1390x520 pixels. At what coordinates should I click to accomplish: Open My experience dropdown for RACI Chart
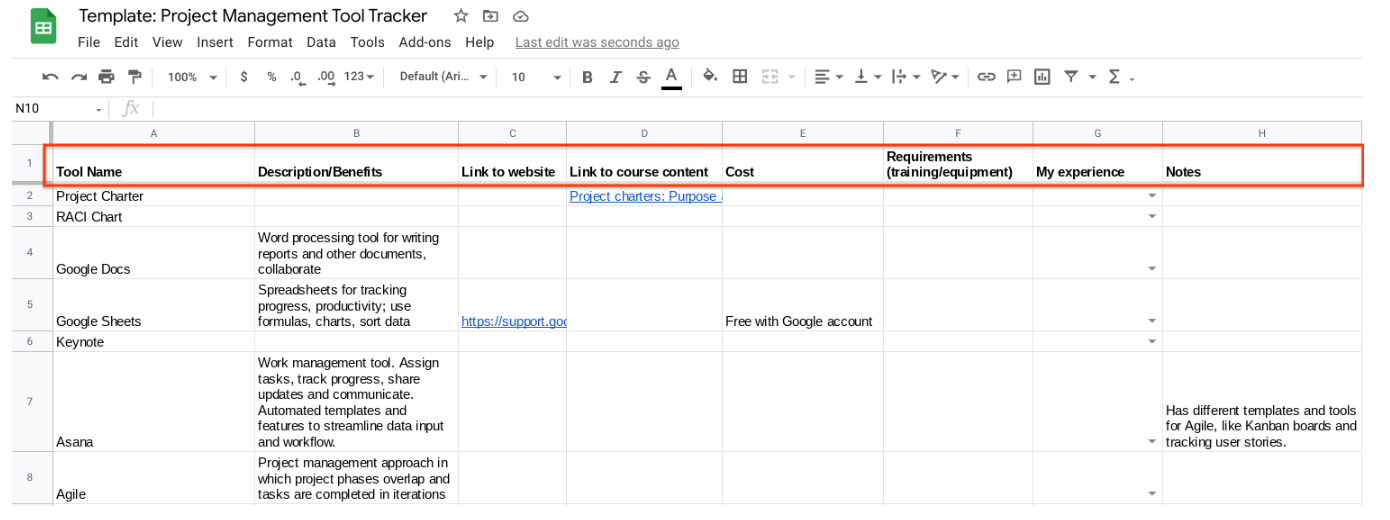click(1151, 216)
